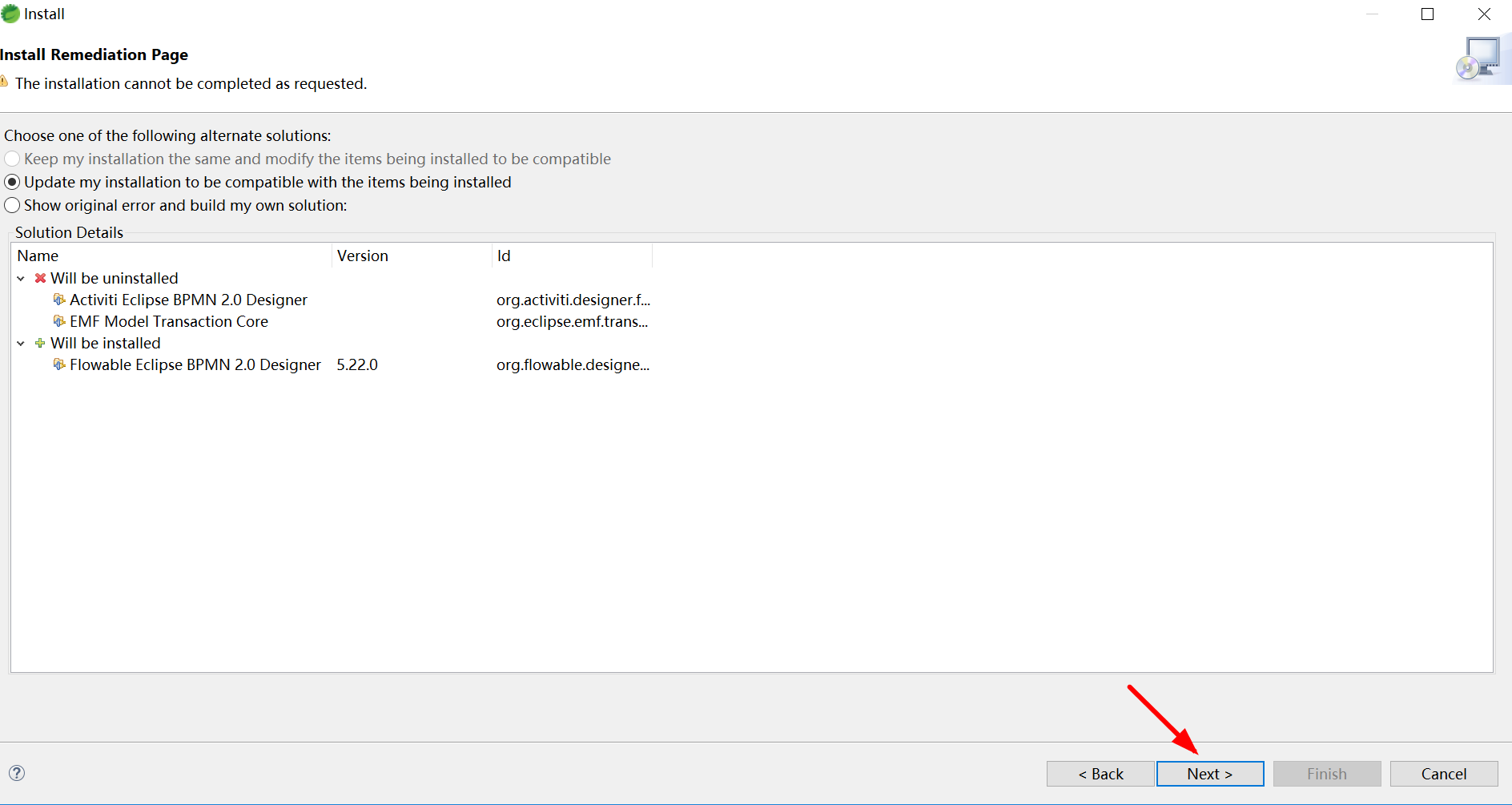Click the EMF Model Transaction Core feature icon

click(59, 321)
